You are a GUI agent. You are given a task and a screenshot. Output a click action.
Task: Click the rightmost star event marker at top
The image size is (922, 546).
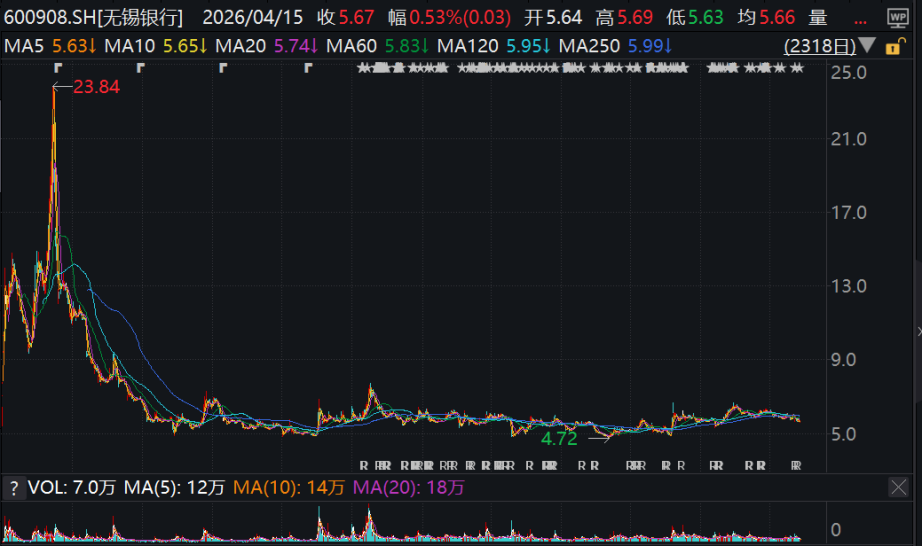(x=797, y=68)
